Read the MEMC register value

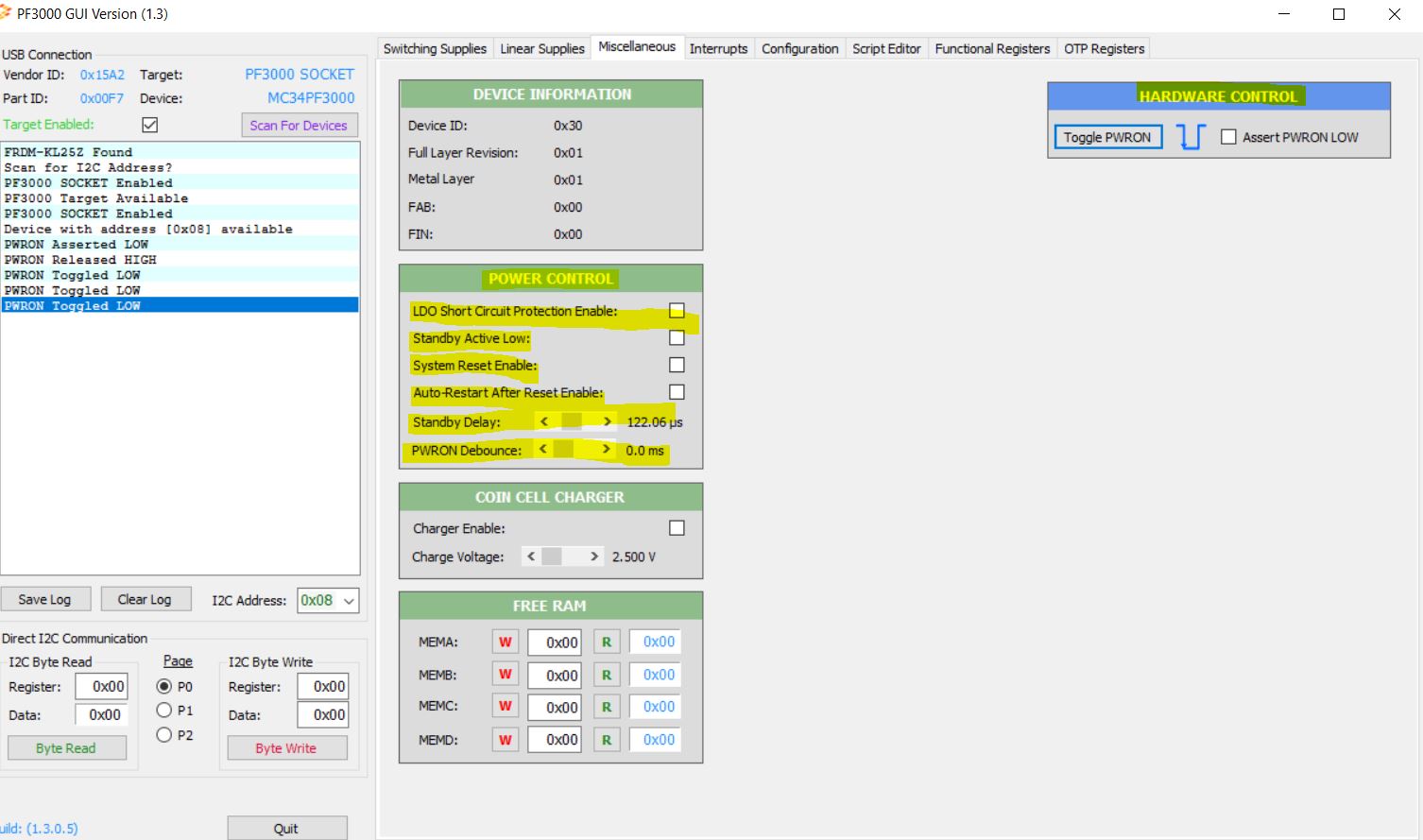(606, 706)
